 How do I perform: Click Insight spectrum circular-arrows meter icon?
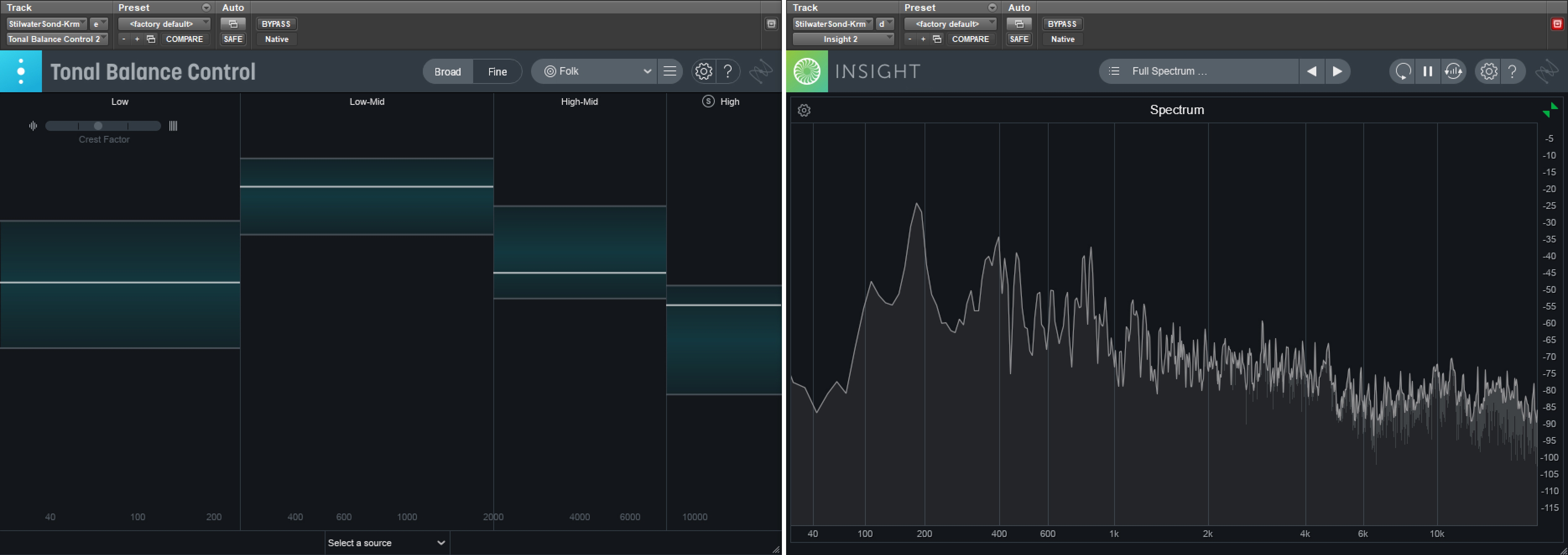coord(1453,71)
